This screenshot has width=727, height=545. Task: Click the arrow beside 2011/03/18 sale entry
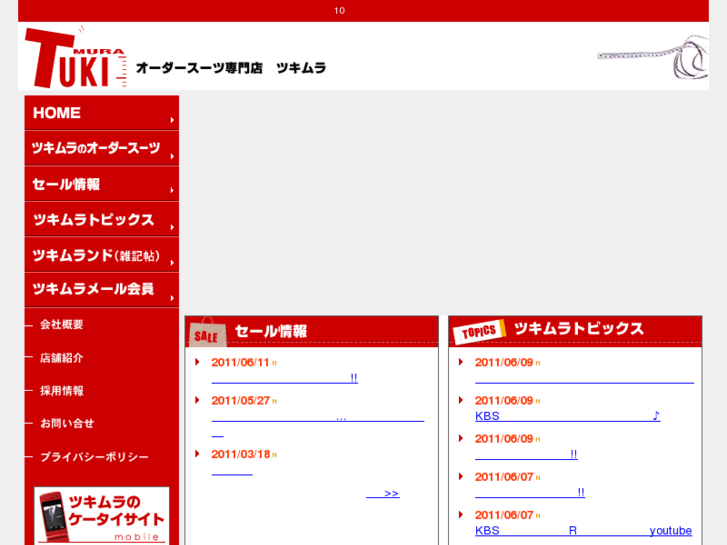[197, 454]
